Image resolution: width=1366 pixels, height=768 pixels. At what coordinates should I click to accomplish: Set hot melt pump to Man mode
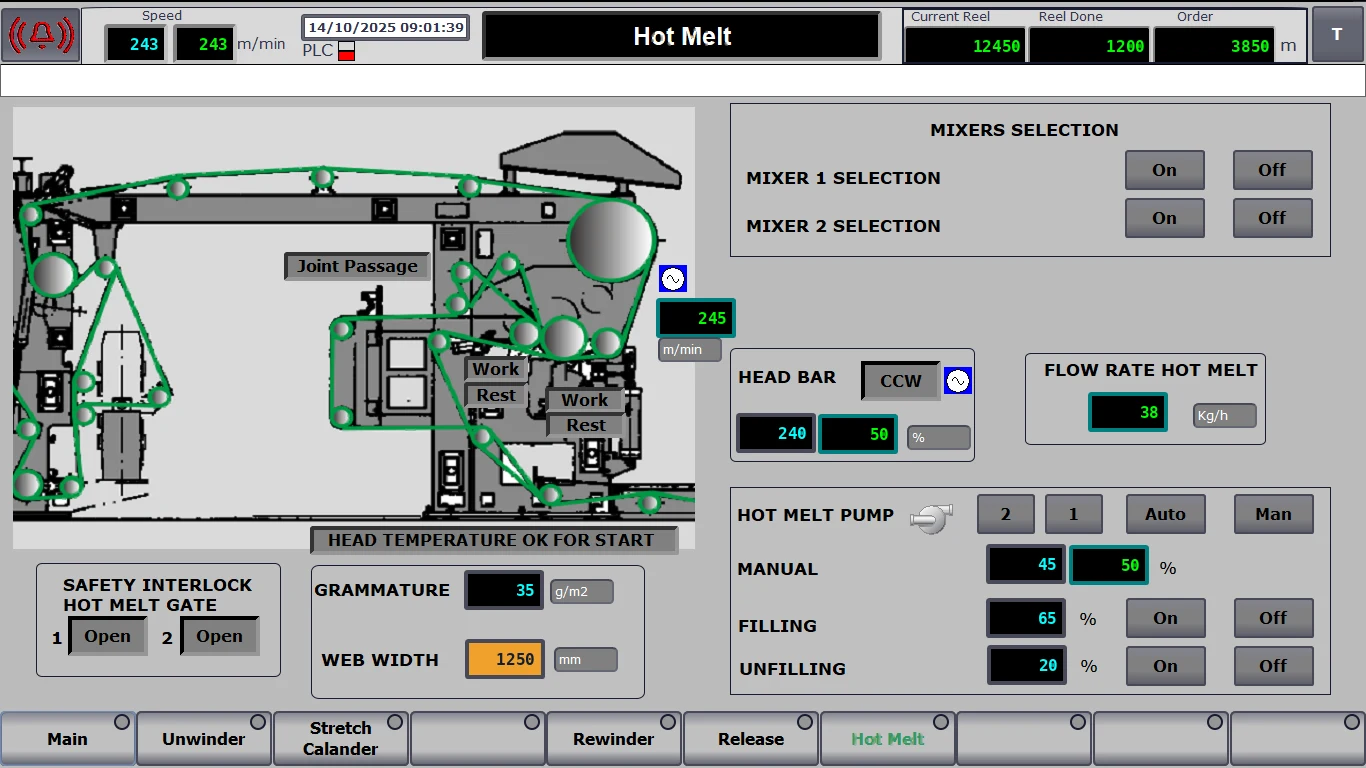pos(1274,514)
